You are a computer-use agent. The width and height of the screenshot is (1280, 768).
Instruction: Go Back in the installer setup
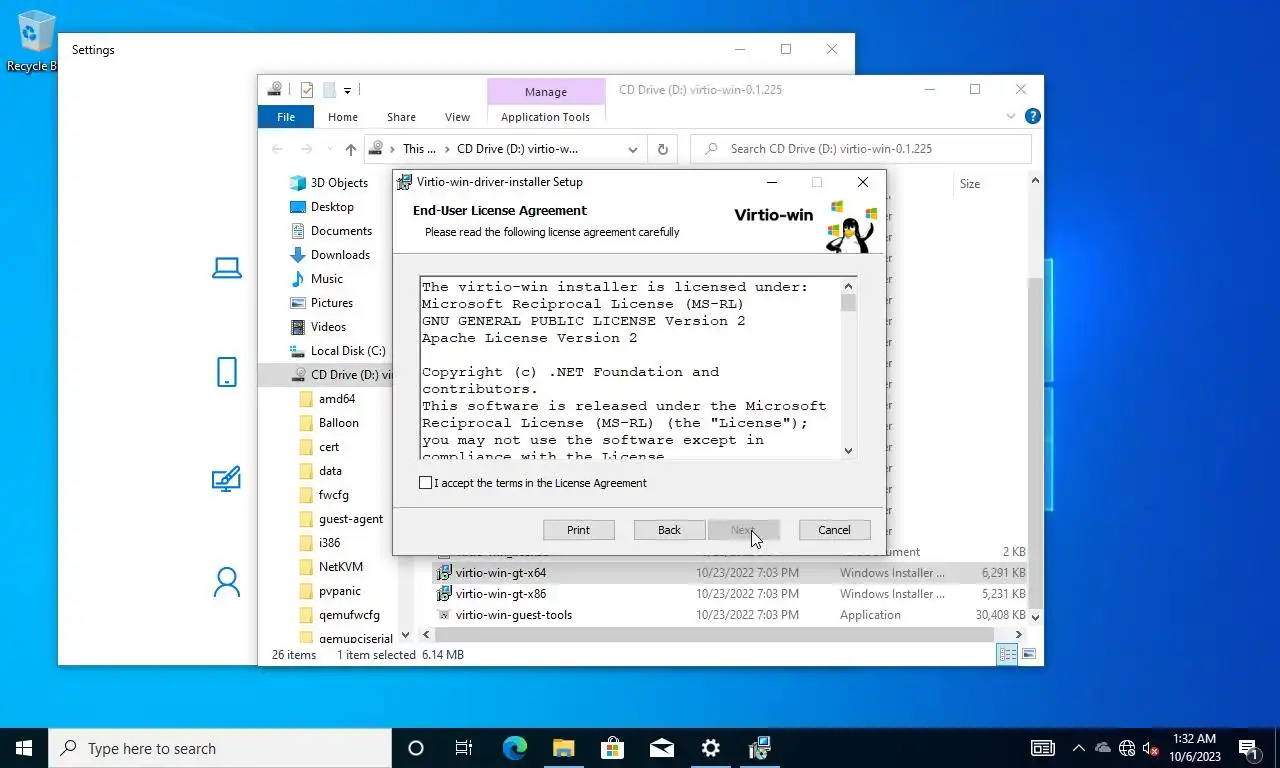point(669,530)
